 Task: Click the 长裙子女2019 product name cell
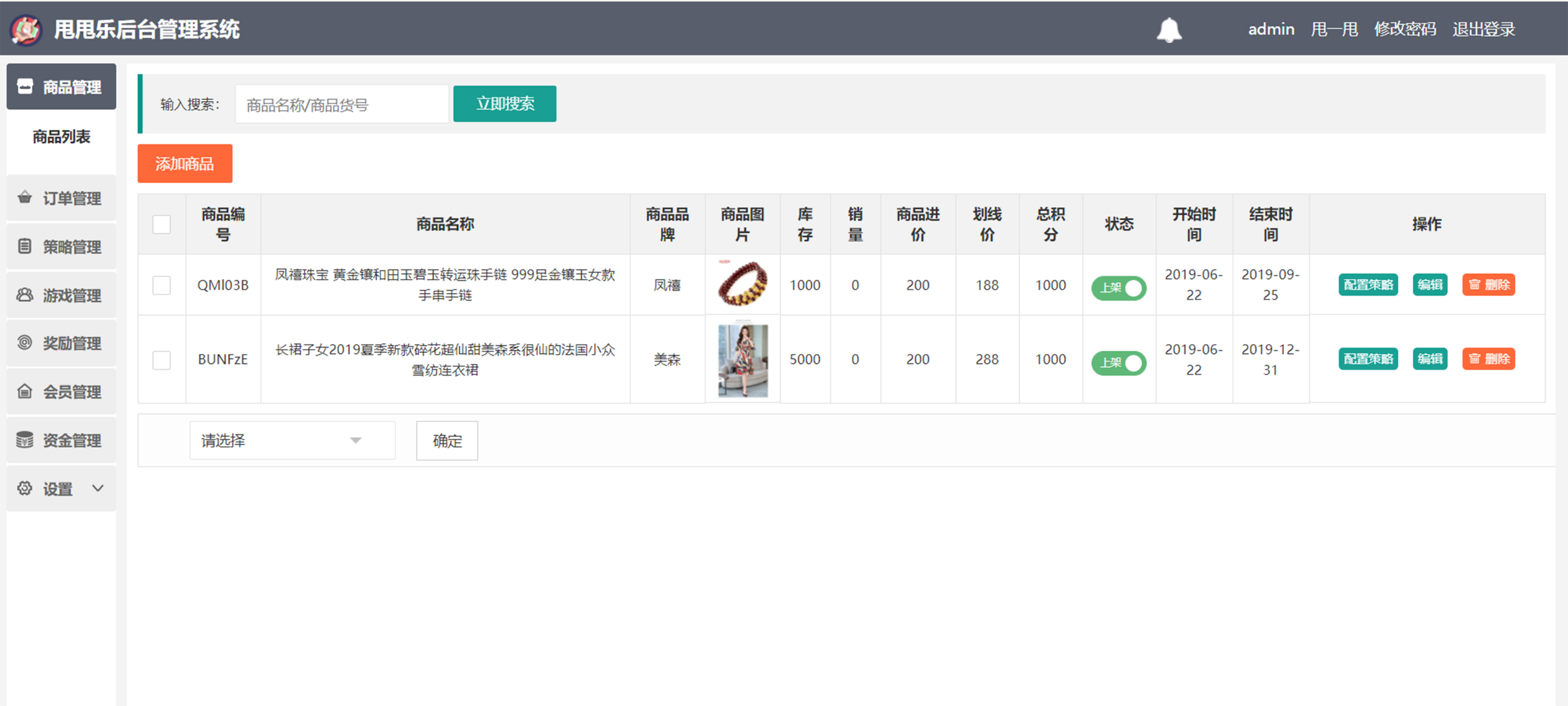click(445, 359)
